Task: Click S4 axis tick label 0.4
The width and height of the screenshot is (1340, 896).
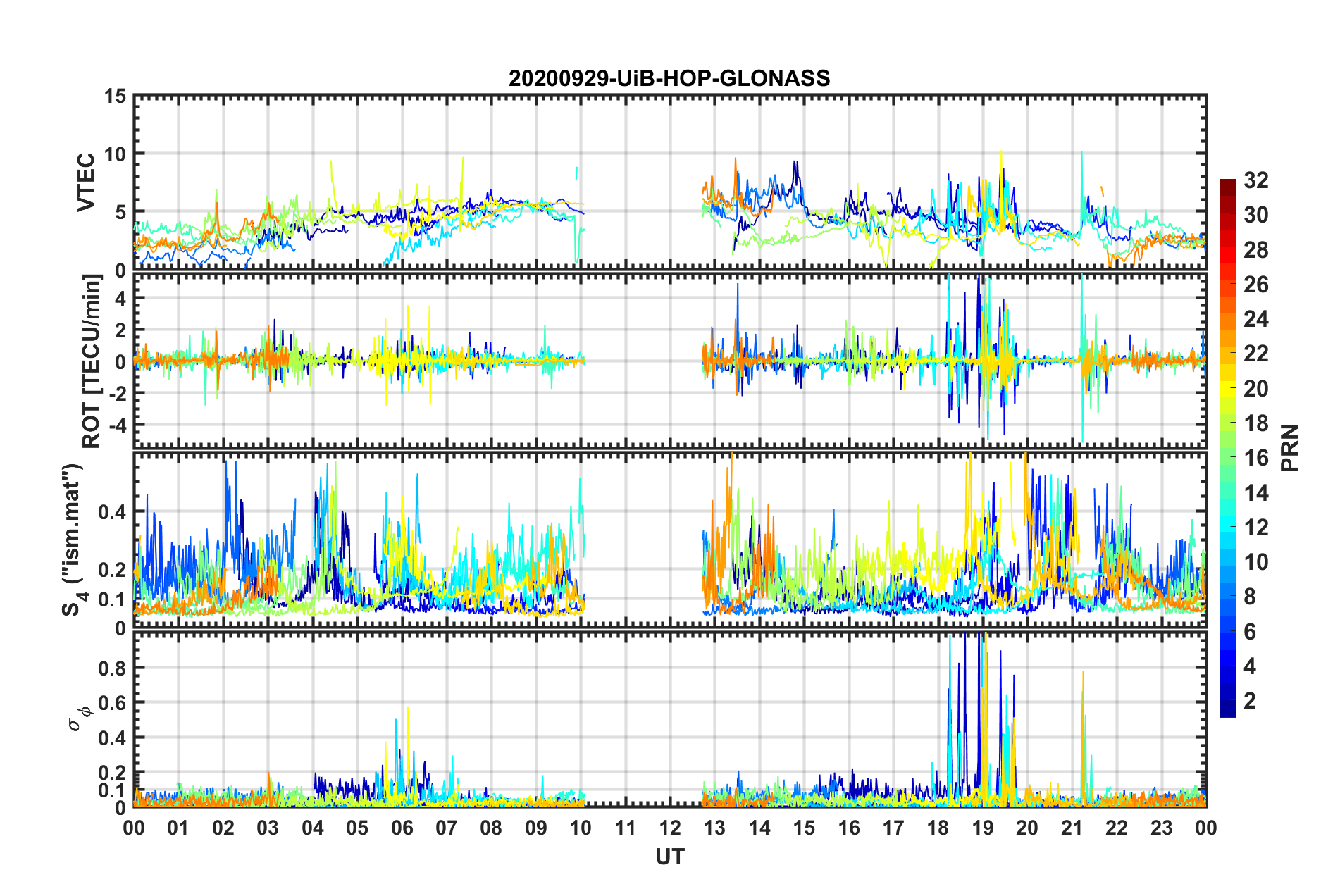Action: coord(113,512)
